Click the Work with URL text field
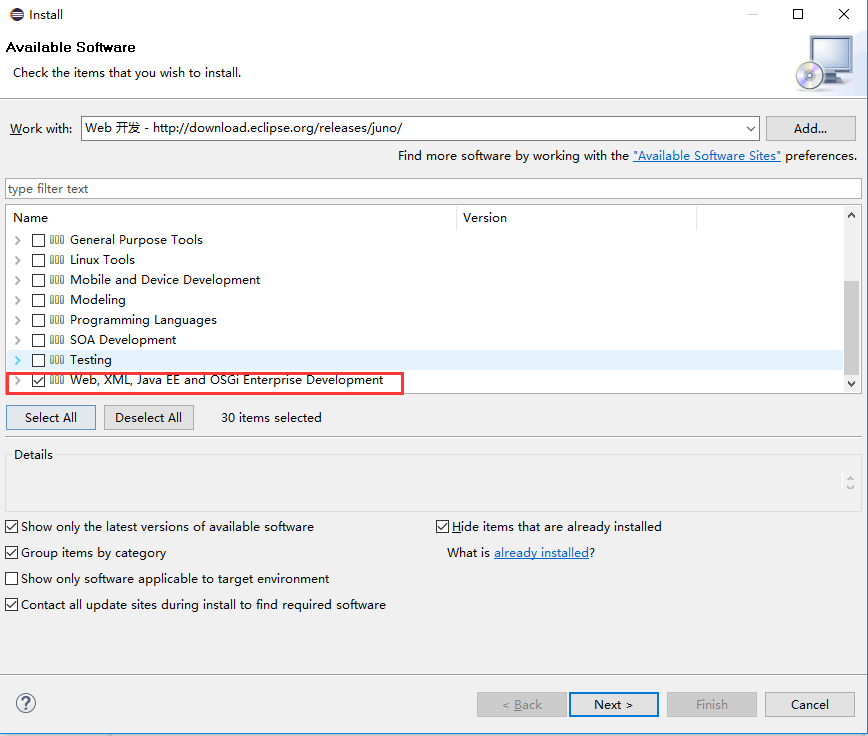Viewport: 868px width, 736px height. [x=412, y=128]
